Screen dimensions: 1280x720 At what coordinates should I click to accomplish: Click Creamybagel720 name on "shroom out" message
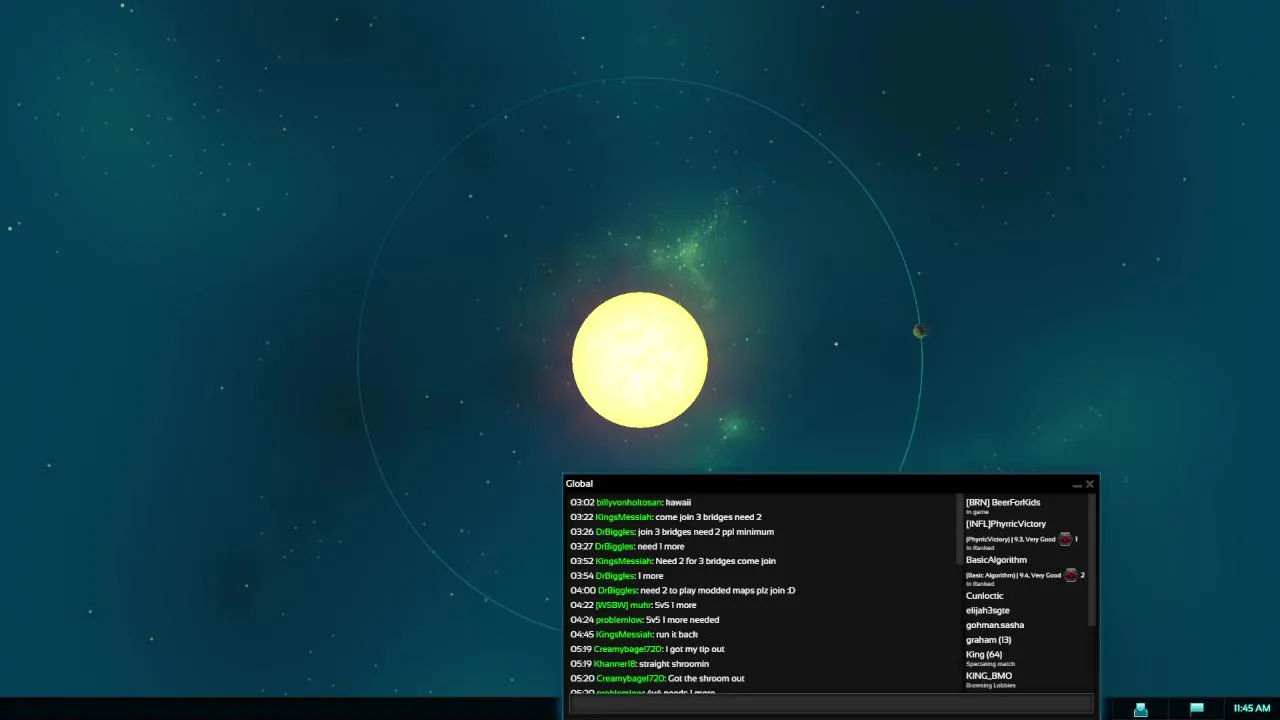630,679
